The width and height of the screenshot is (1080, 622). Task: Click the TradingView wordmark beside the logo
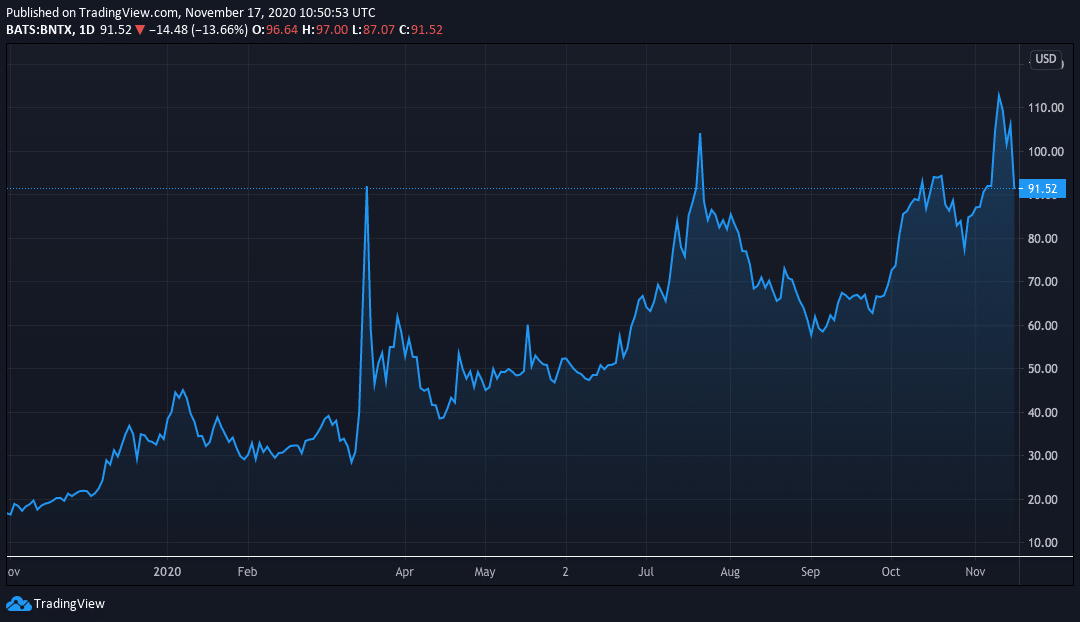coord(69,604)
